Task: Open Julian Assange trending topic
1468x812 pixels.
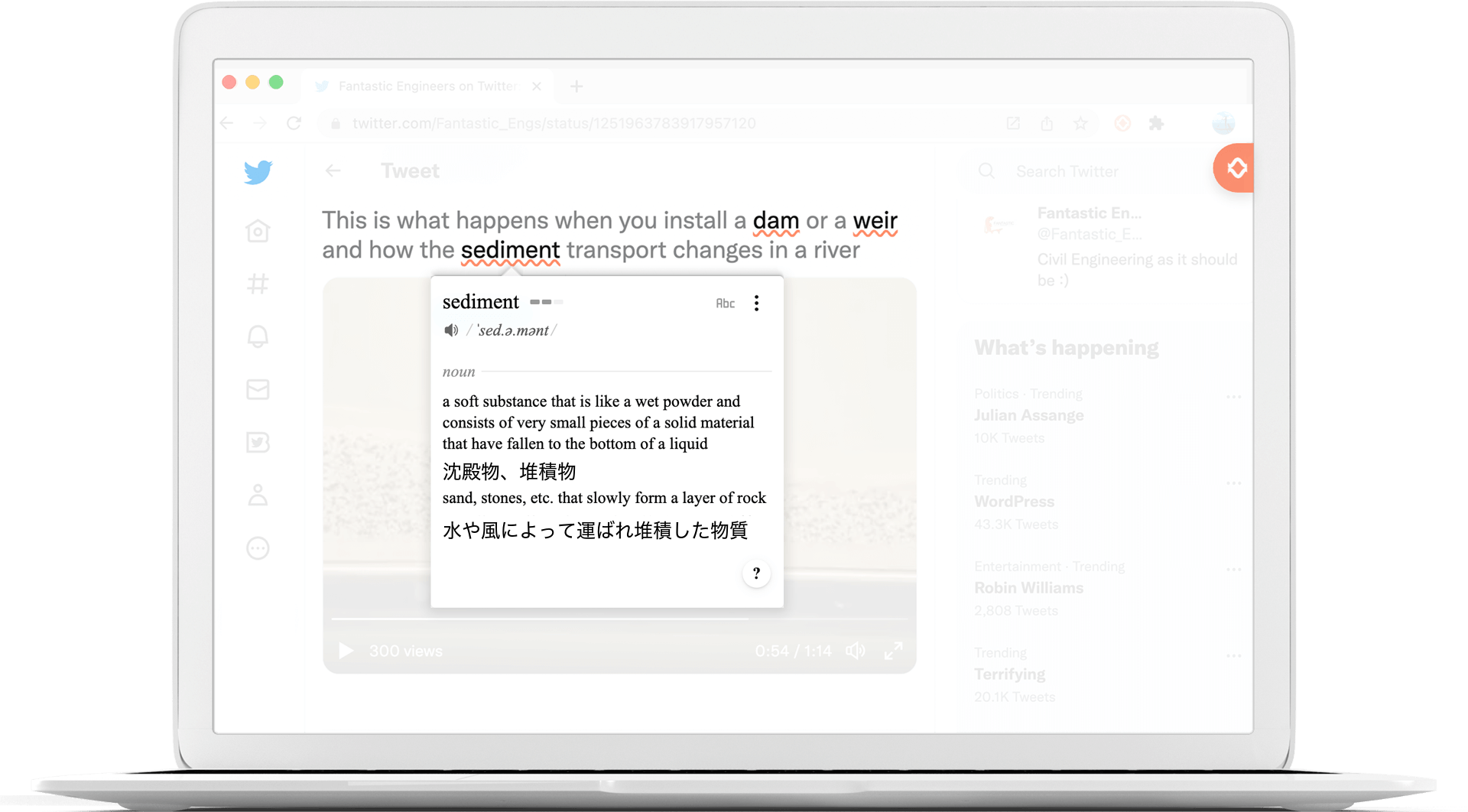Action: 1028,415
